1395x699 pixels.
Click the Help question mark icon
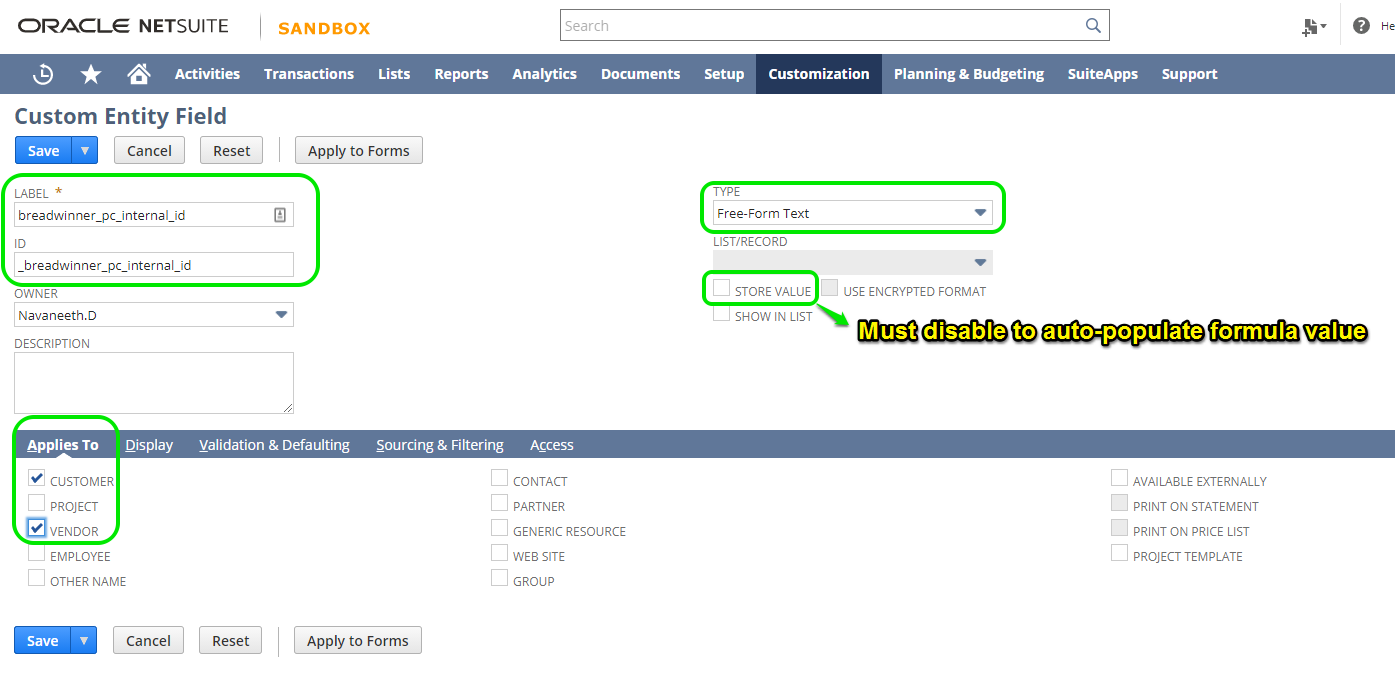1361,26
